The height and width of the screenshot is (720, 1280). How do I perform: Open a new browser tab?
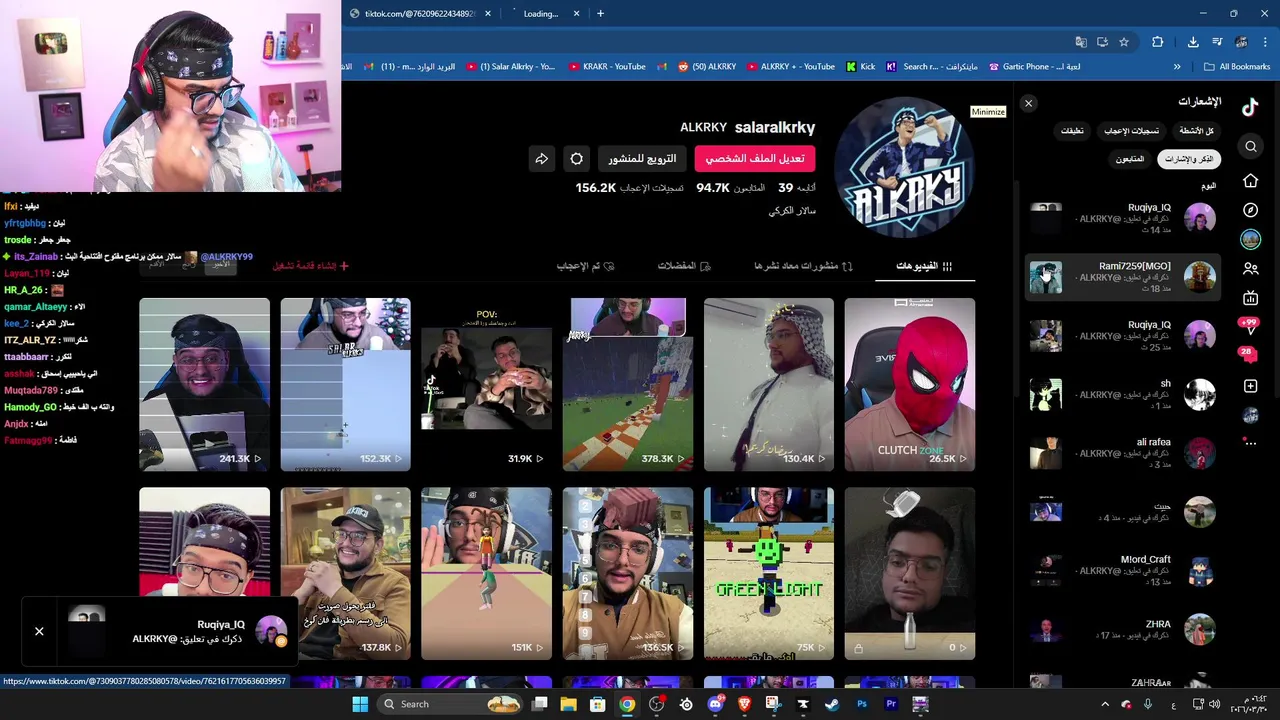pyautogui.click(x=600, y=14)
